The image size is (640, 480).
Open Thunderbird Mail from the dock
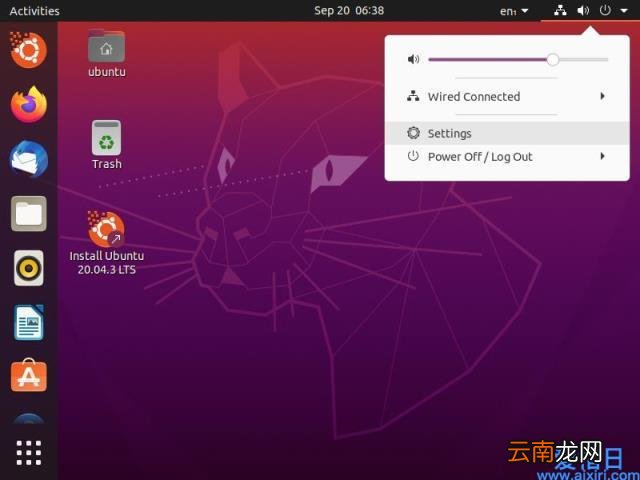tap(29, 159)
